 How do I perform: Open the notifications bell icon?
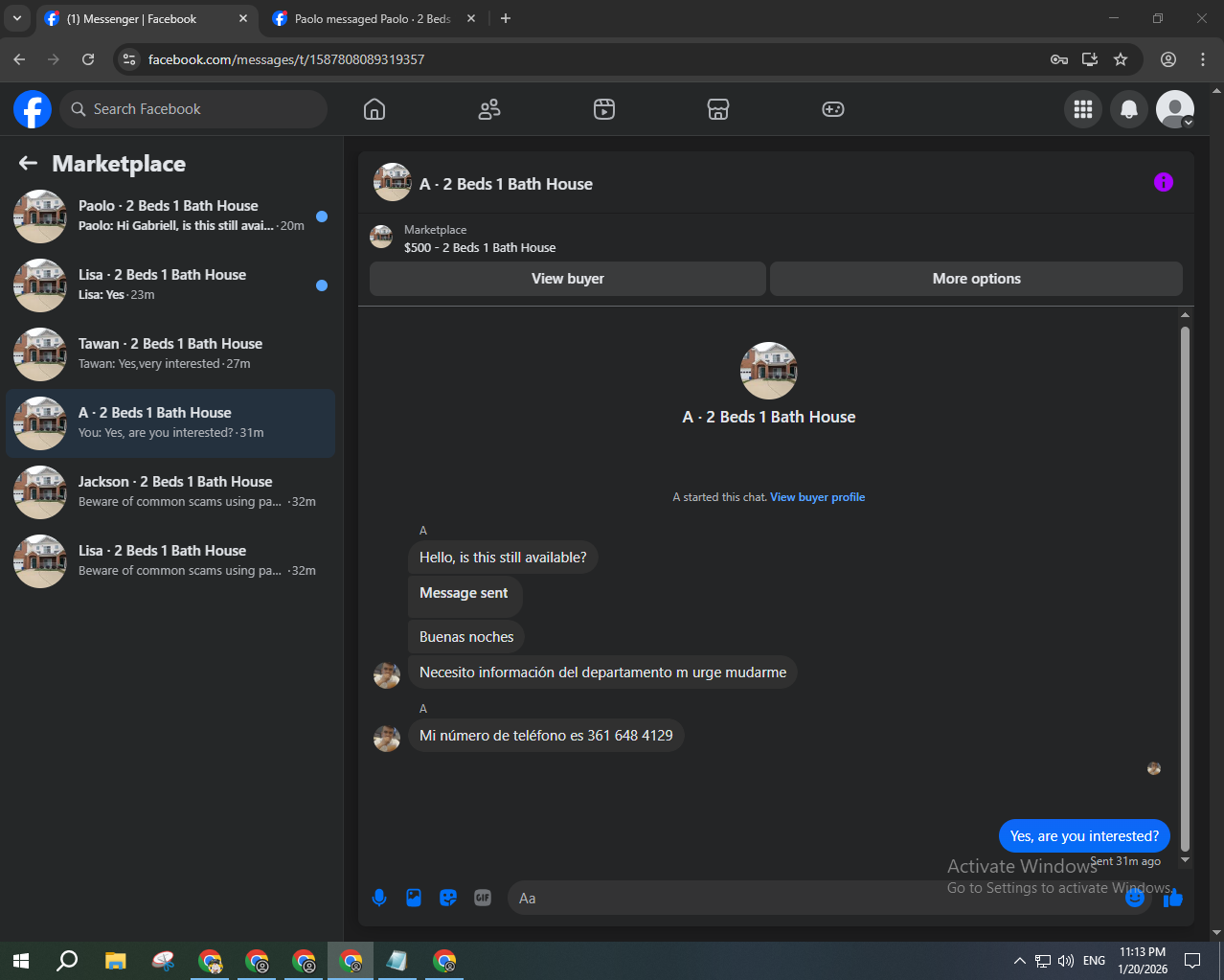click(x=1129, y=109)
